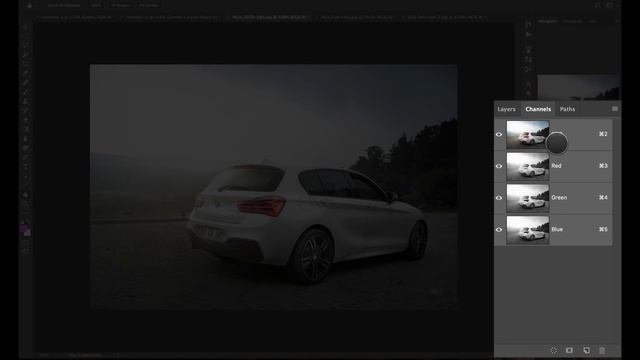Image resolution: width=640 pixels, height=360 pixels.
Task: Select the Channels tab
Action: [538, 109]
